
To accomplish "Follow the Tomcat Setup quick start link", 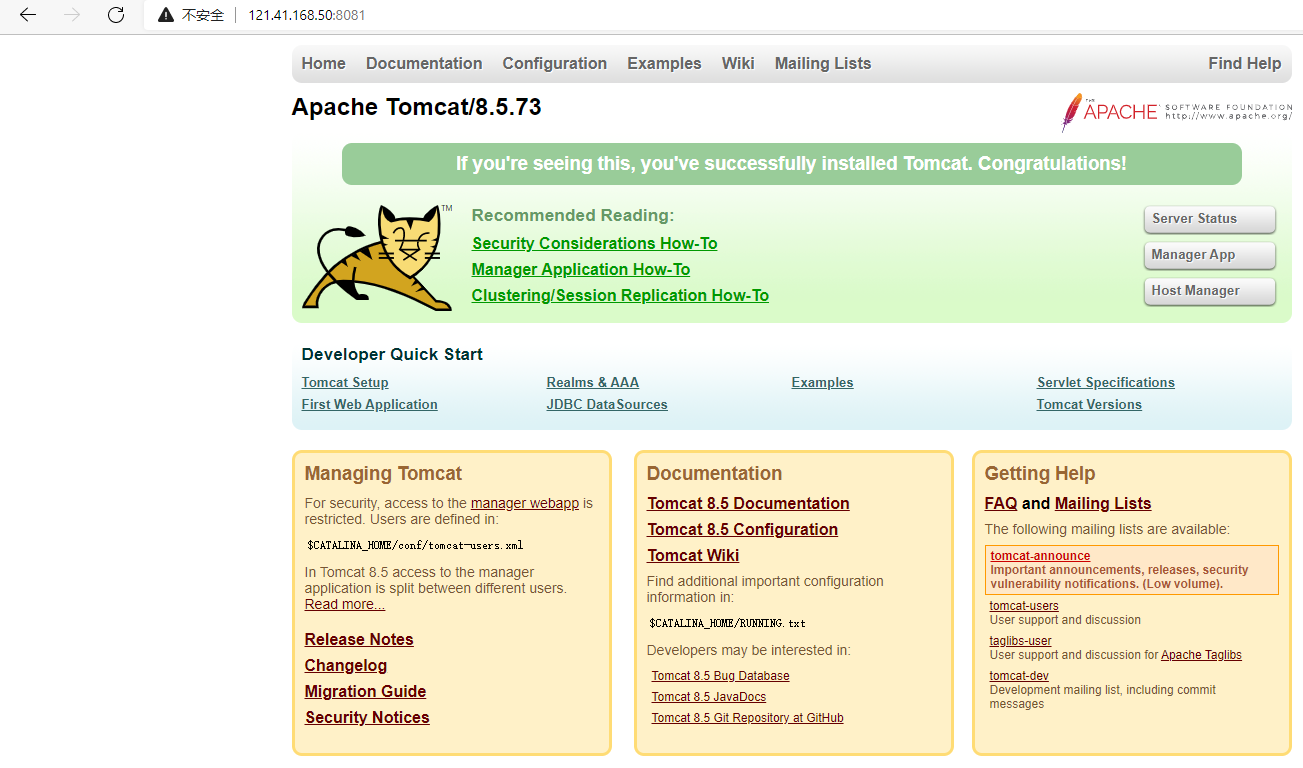I will (x=345, y=383).
